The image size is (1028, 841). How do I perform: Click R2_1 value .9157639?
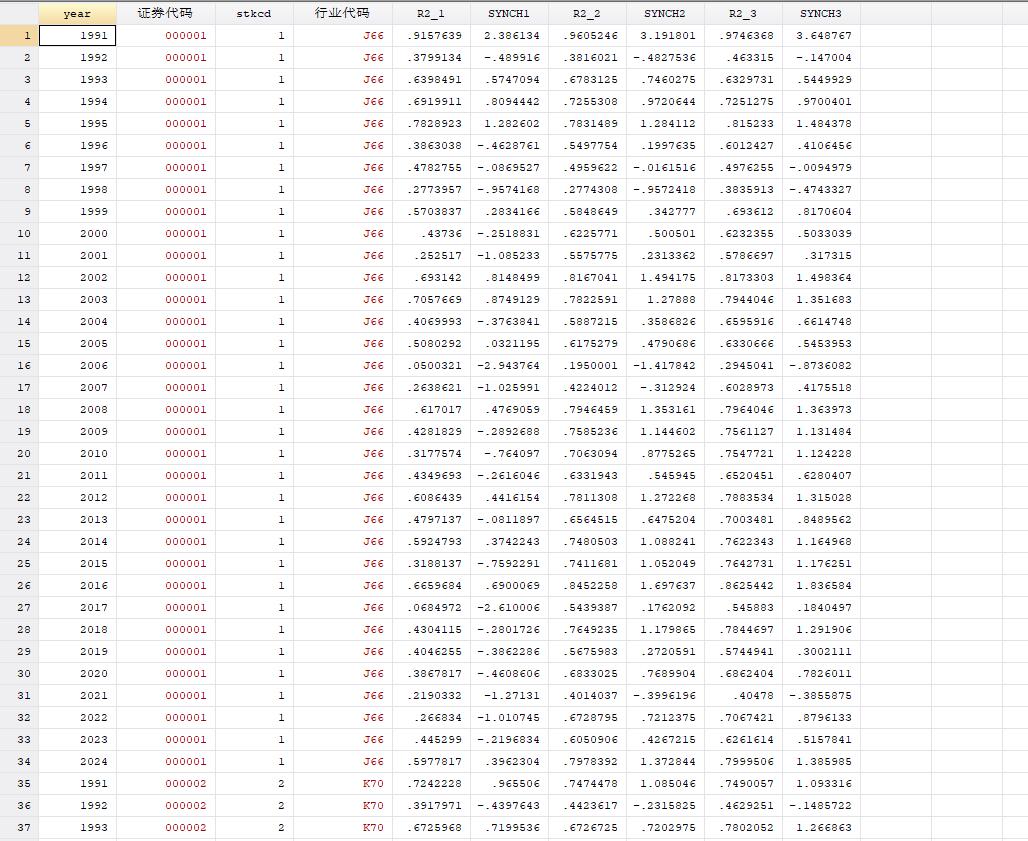431,35
